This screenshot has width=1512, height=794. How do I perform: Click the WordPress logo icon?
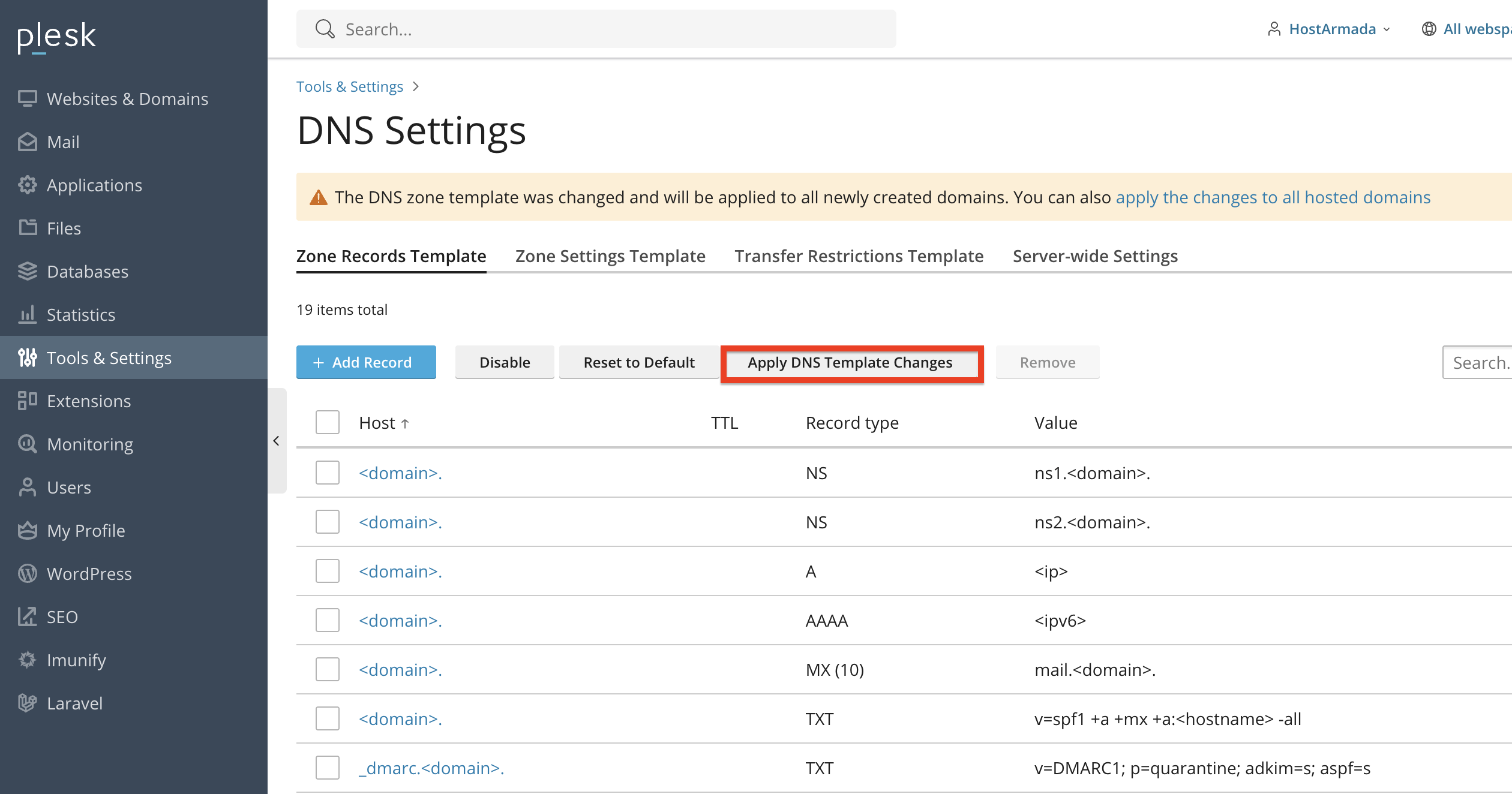pos(28,574)
